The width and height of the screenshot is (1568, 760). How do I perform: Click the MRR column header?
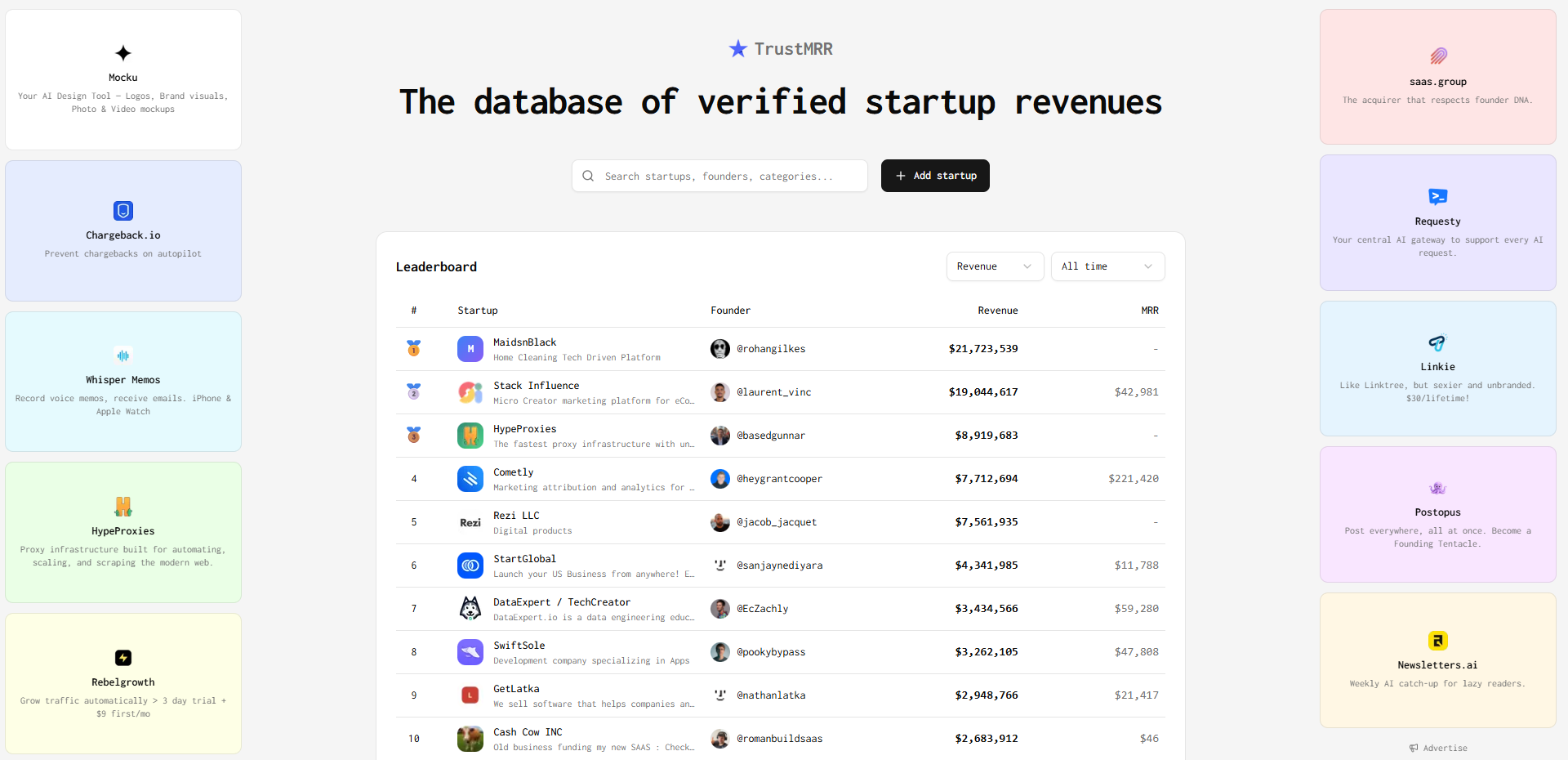tap(1150, 311)
